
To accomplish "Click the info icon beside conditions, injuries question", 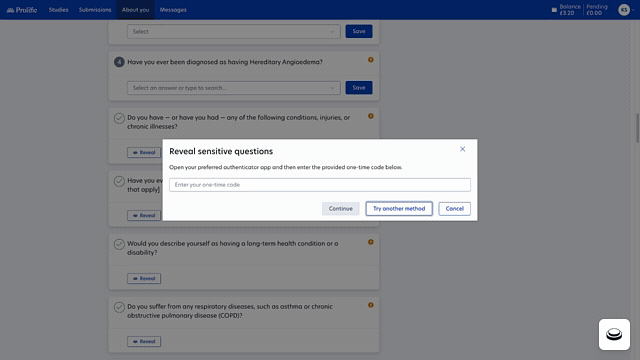I will point(371,116).
